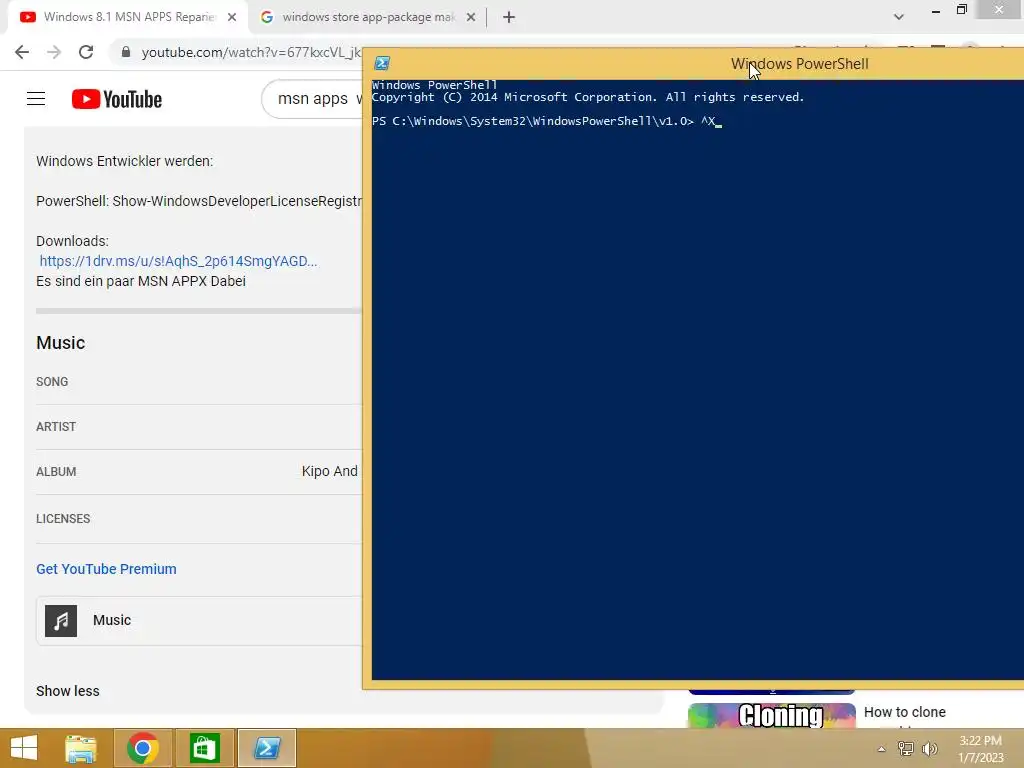Viewport: 1024px width, 768px height.
Task: Click the YouTube logo
Action: click(x=117, y=99)
